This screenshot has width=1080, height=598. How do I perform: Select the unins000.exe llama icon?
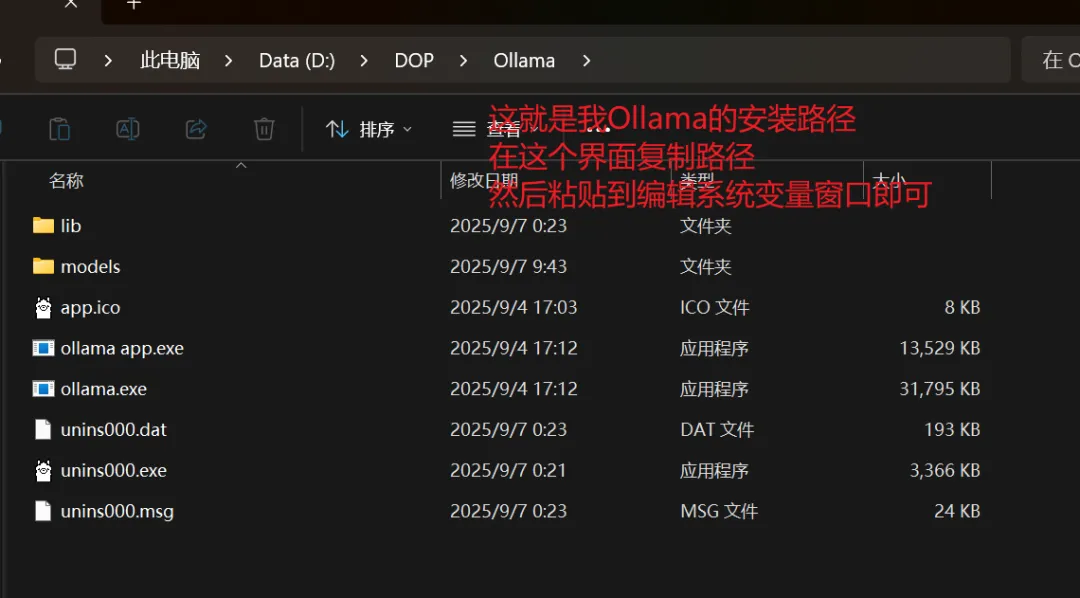coord(43,471)
